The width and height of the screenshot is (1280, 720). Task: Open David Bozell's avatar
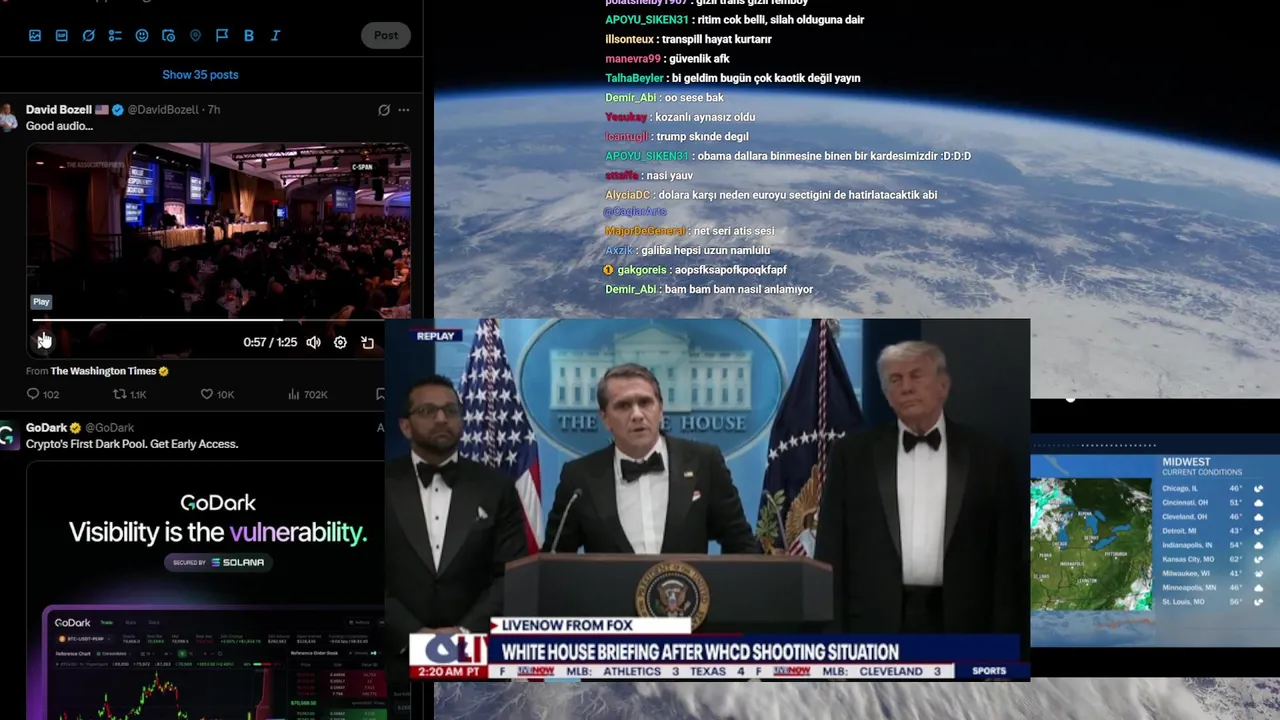pyautogui.click(x=8, y=118)
